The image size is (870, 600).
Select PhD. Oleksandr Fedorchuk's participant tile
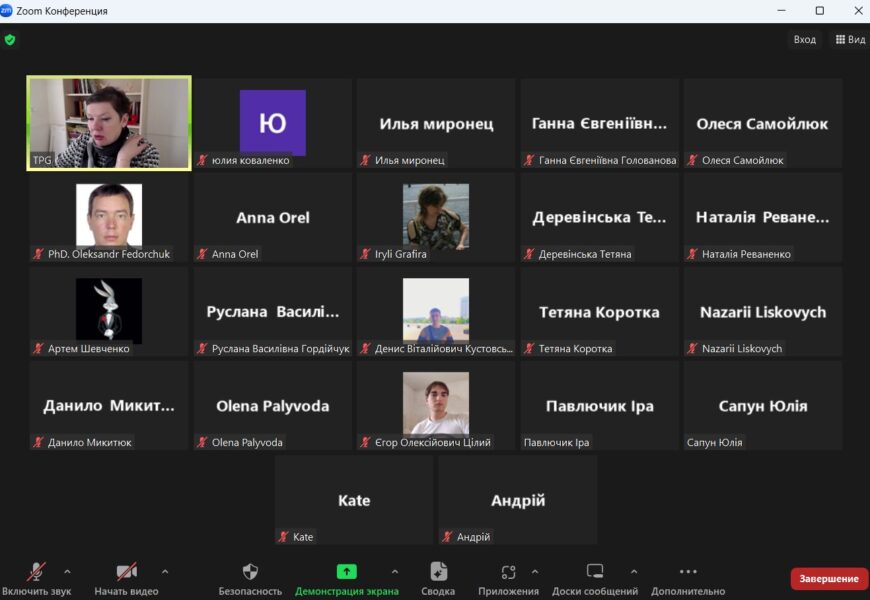(x=109, y=217)
